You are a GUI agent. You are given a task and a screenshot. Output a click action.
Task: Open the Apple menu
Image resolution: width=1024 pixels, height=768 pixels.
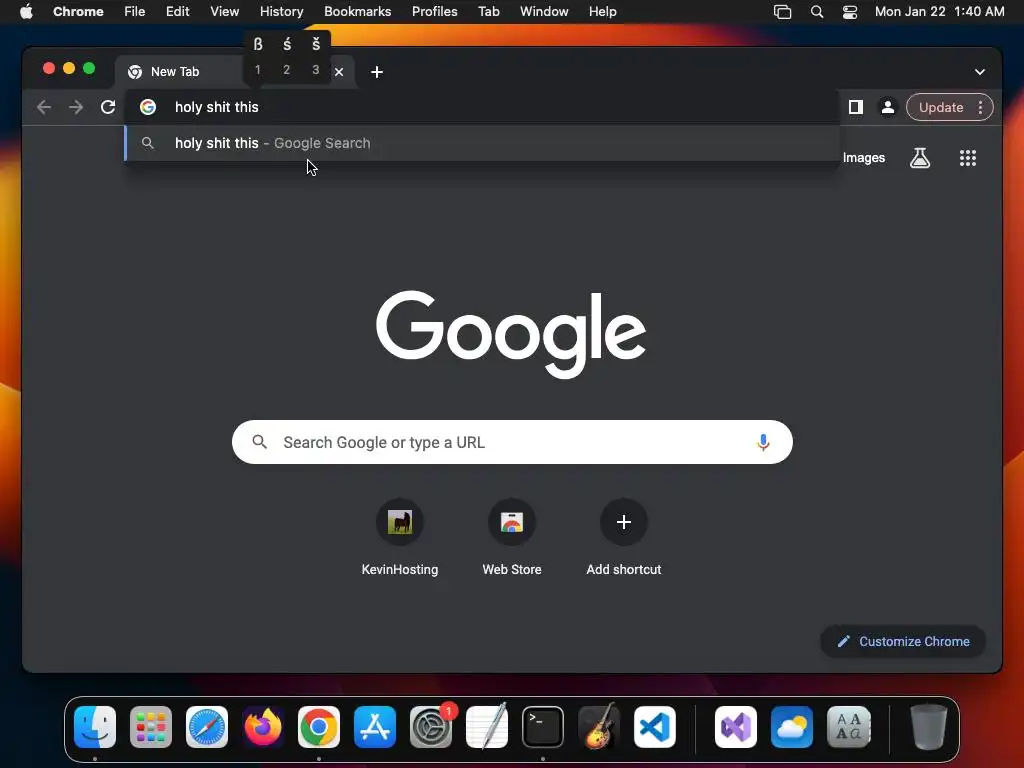pos(26,12)
